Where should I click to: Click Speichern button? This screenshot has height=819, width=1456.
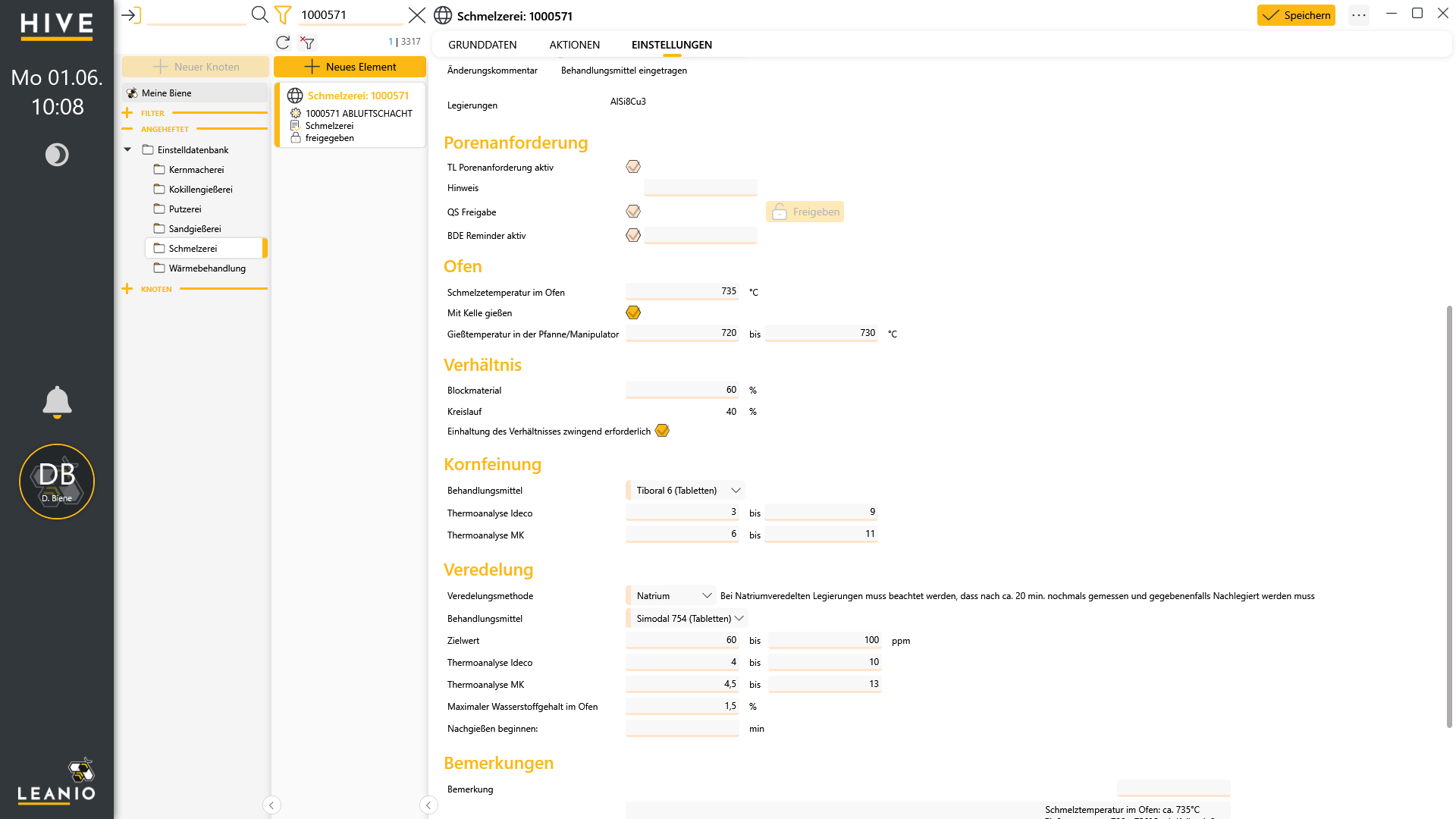[1296, 15]
